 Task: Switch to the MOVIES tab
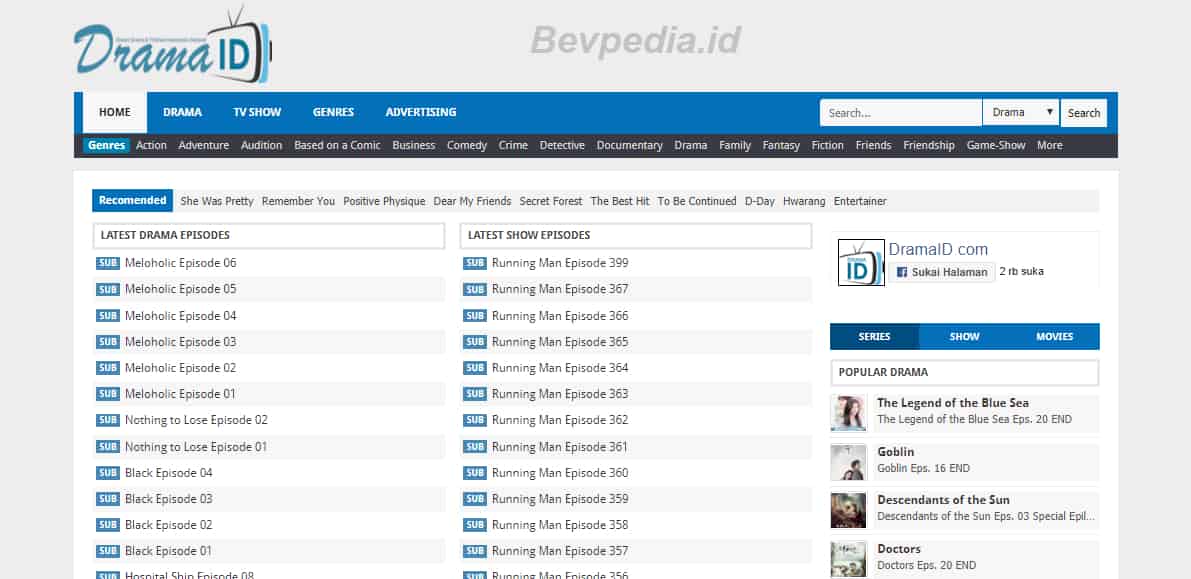coord(1054,336)
